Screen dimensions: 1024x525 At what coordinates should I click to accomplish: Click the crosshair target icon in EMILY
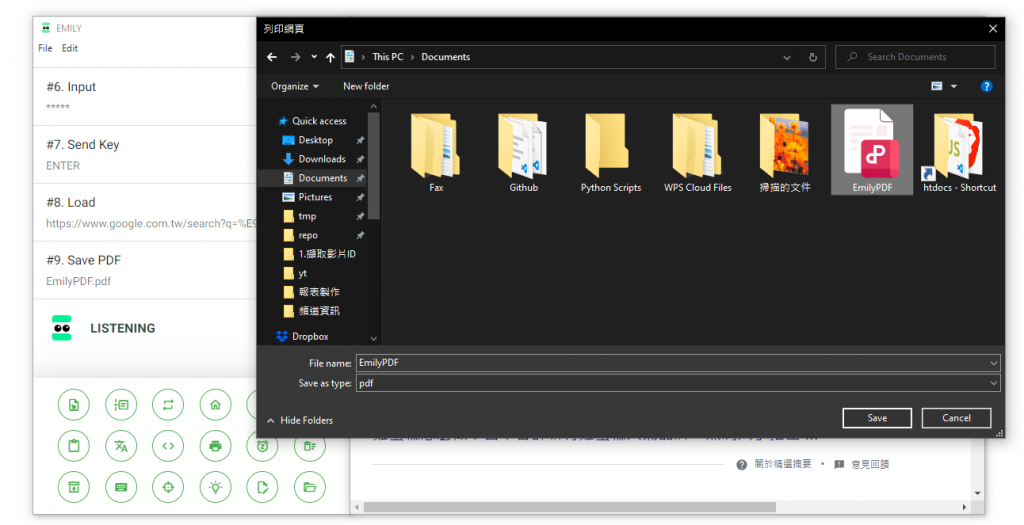coord(168,487)
